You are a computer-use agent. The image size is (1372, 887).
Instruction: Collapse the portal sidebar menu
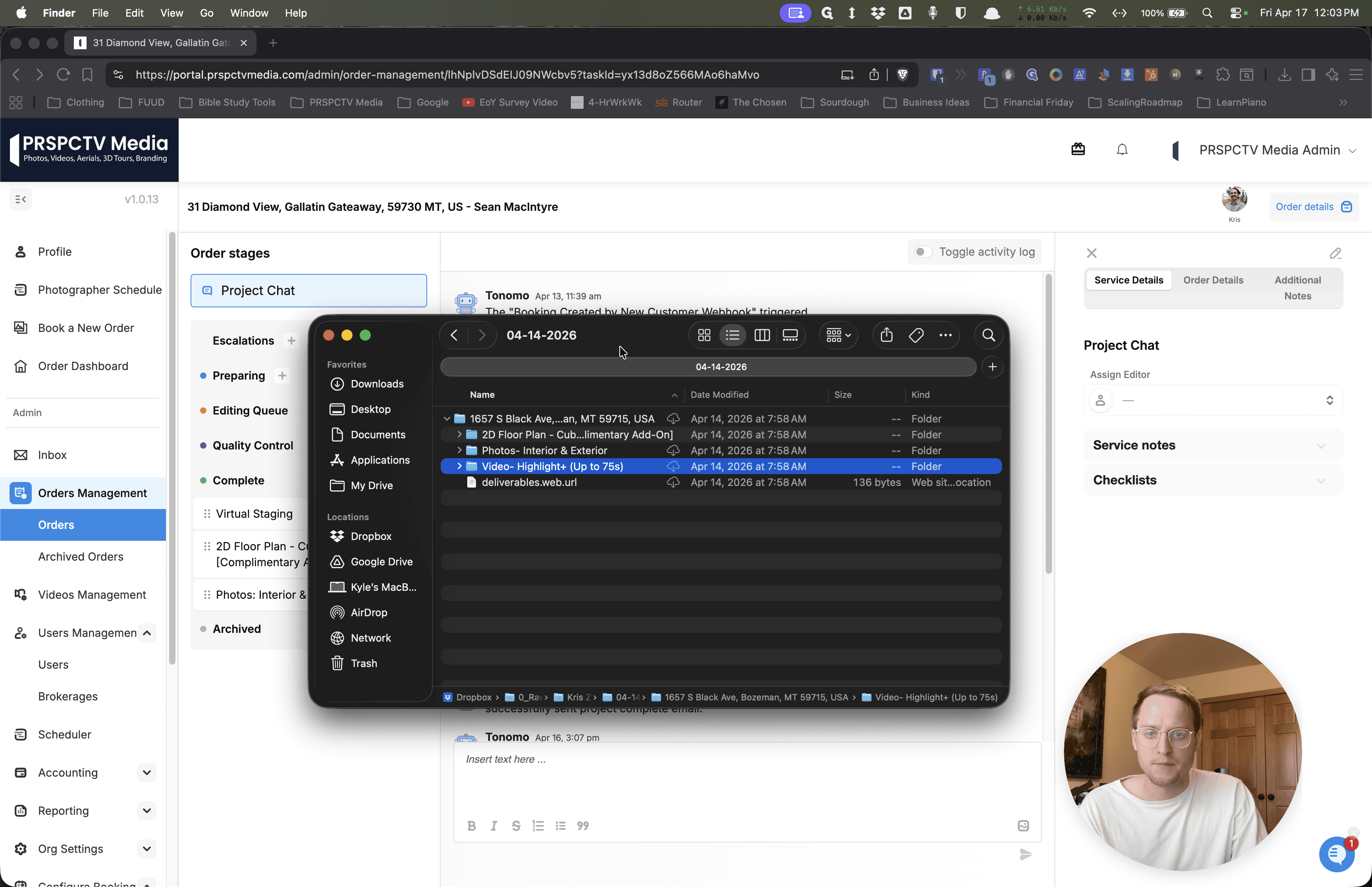21,199
